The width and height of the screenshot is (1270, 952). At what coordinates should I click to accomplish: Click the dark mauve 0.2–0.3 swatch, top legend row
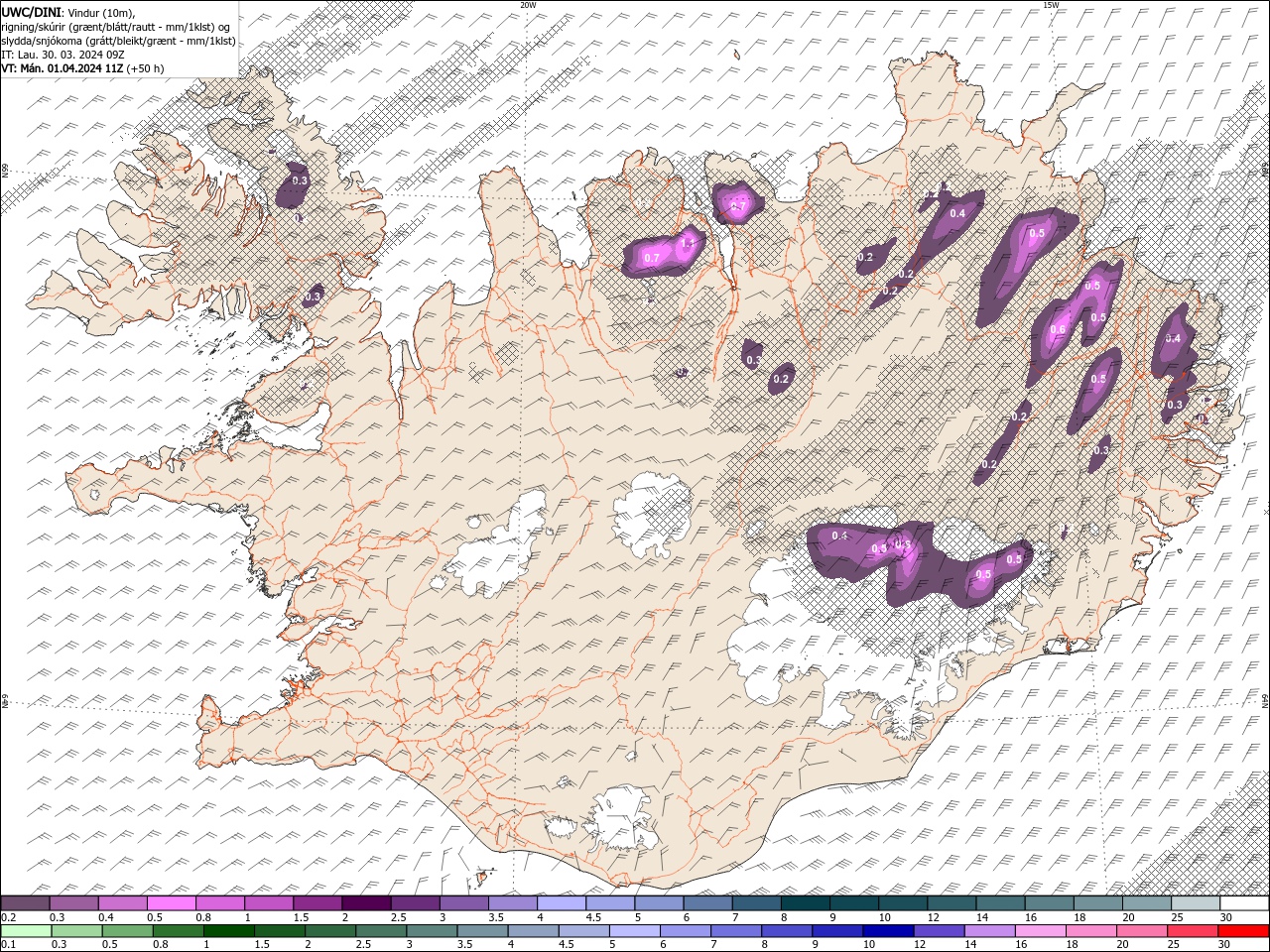click(26, 903)
